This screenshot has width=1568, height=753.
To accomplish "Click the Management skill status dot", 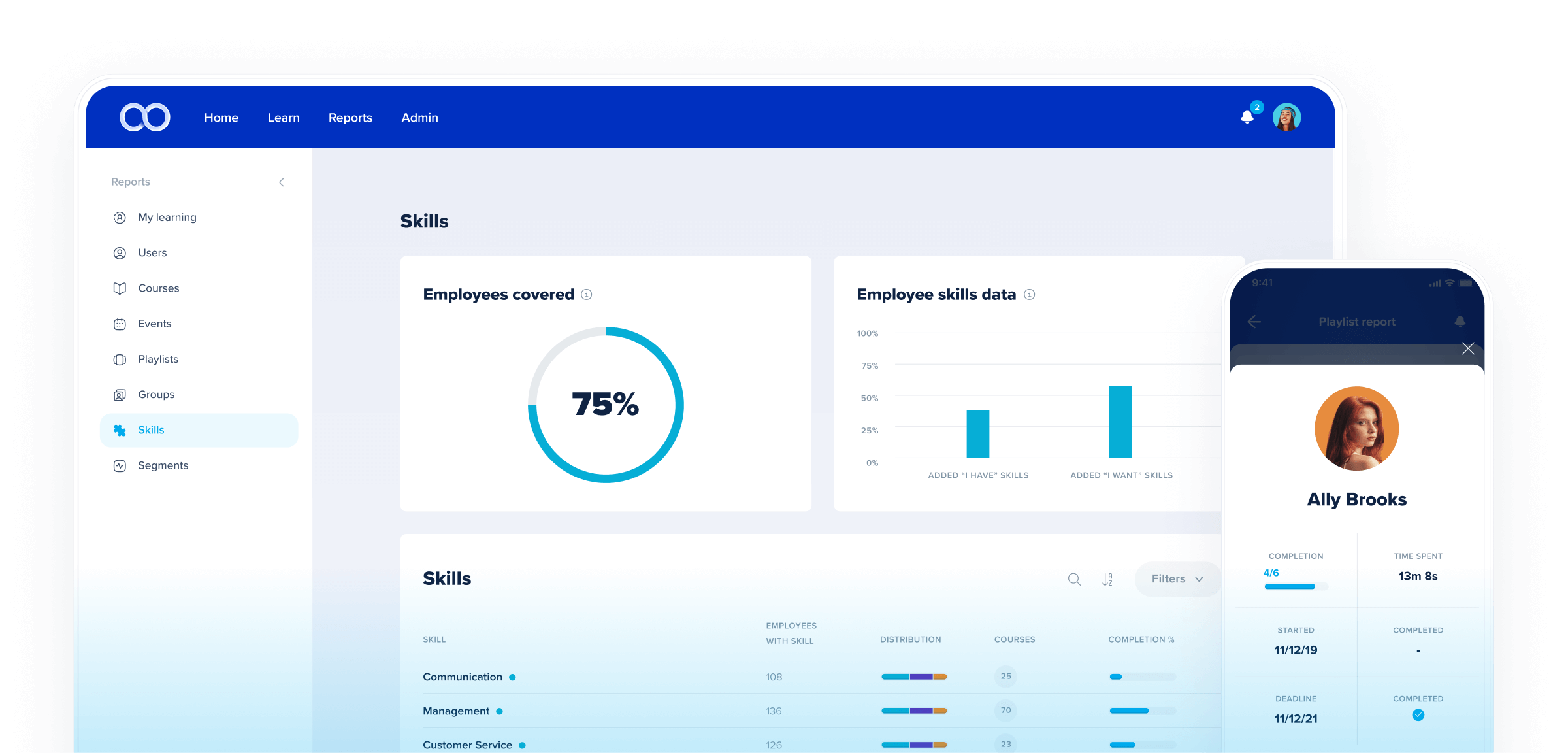I will pyautogui.click(x=498, y=711).
